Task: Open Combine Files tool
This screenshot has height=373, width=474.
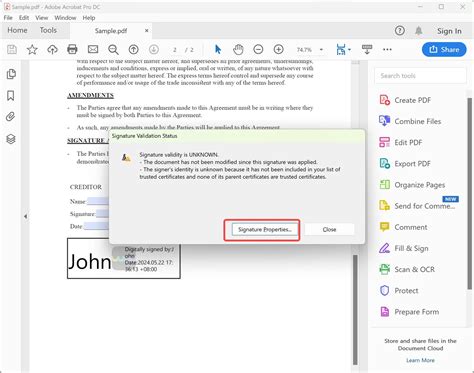Action: click(x=410, y=121)
